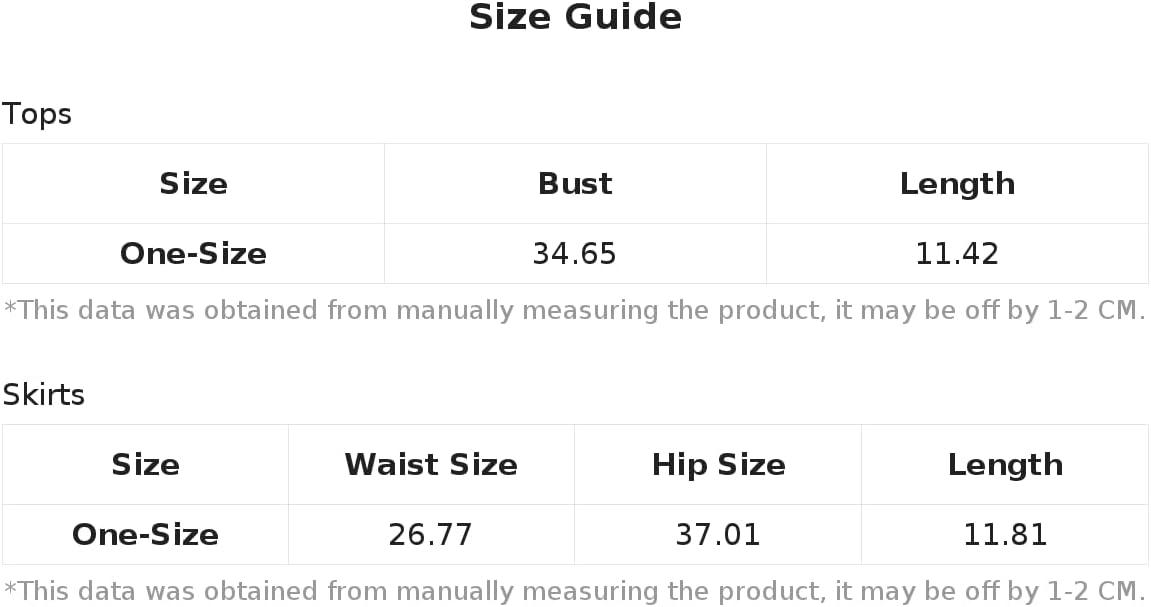Image resolution: width=1151 pixels, height=607 pixels.
Task: Click the asterisk before Skirts disclaimer text
Action: (10, 587)
